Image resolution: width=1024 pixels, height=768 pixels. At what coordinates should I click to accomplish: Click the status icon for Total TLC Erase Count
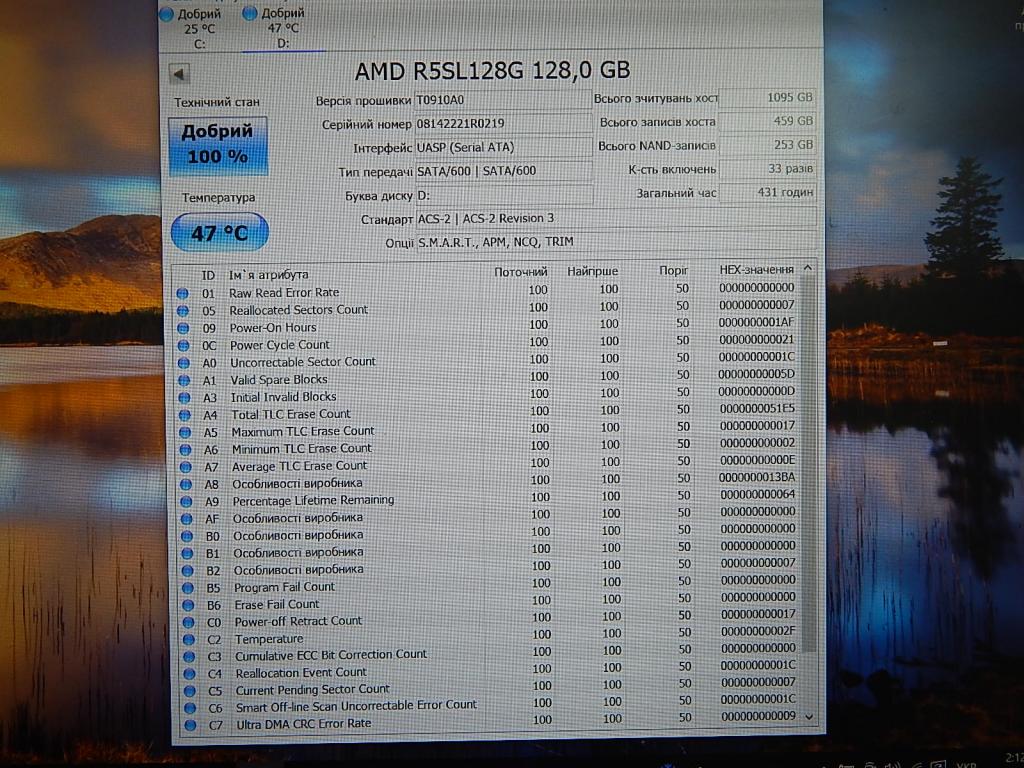pos(185,415)
